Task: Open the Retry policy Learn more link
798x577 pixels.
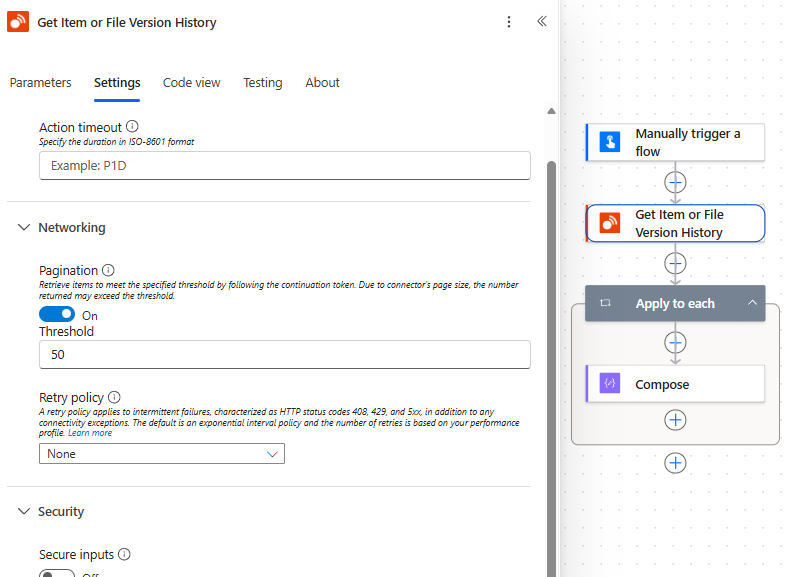Action: 90,433
